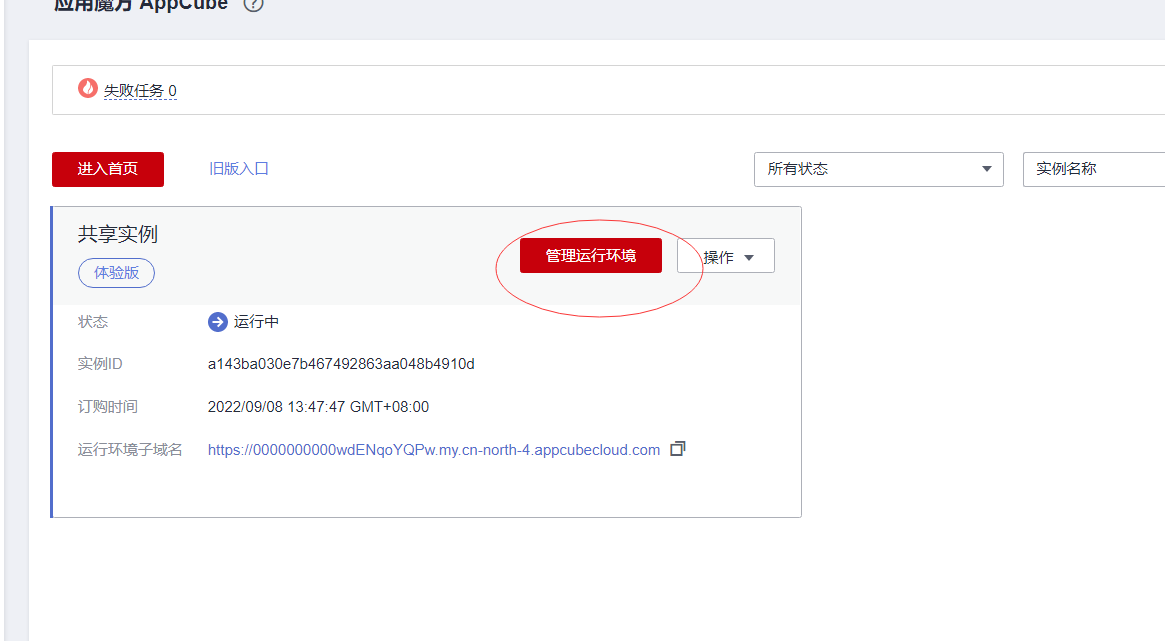Open the 旧版入口 link
The height and width of the screenshot is (641, 1165).
[x=238, y=169]
